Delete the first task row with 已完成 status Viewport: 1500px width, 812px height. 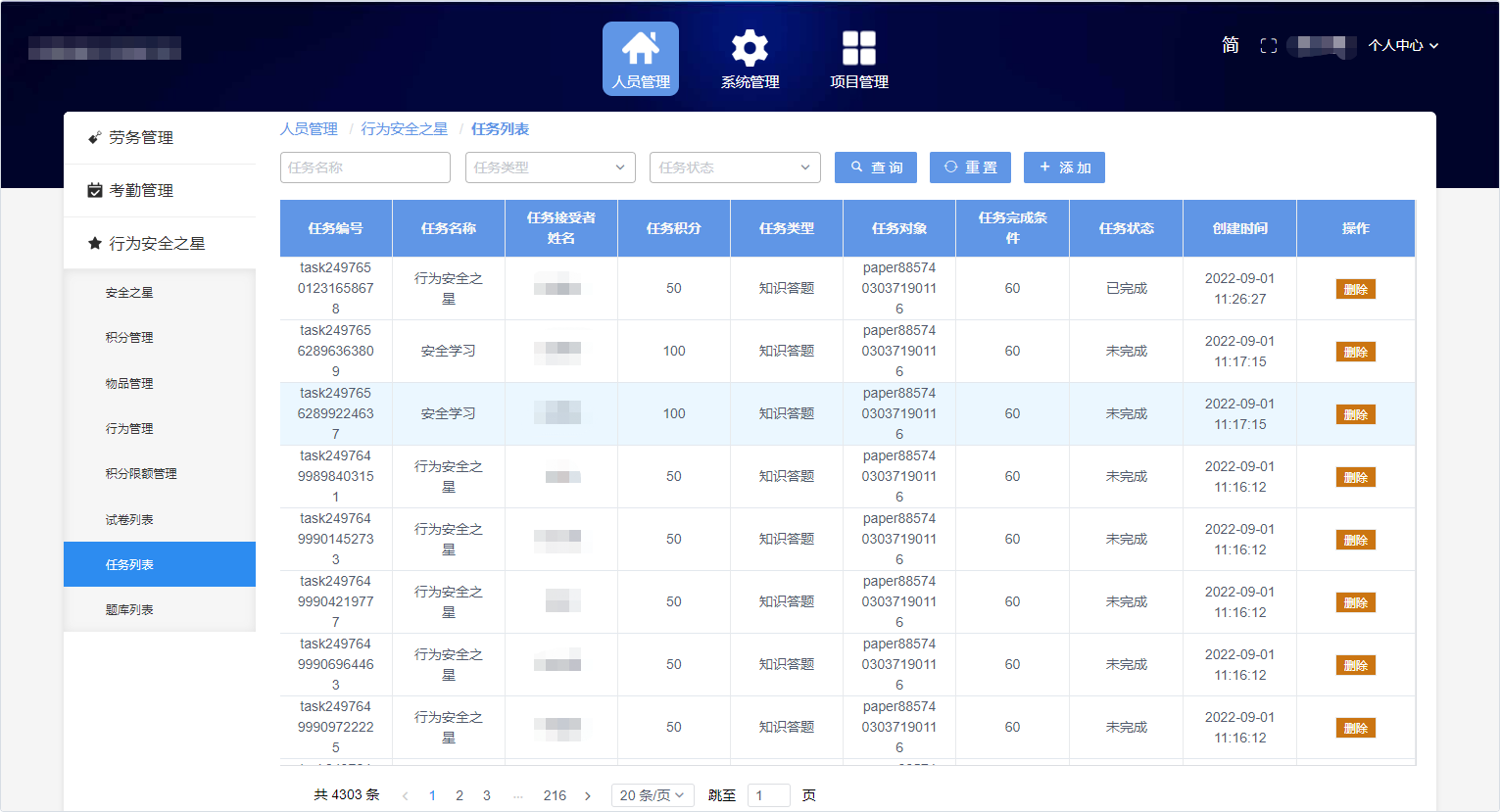(1355, 289)
